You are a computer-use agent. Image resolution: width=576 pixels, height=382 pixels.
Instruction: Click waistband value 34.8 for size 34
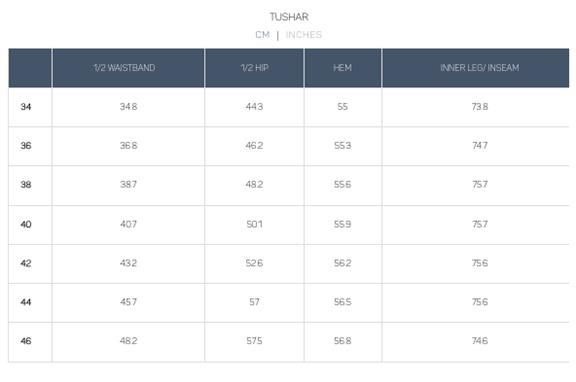coord(129,107)
